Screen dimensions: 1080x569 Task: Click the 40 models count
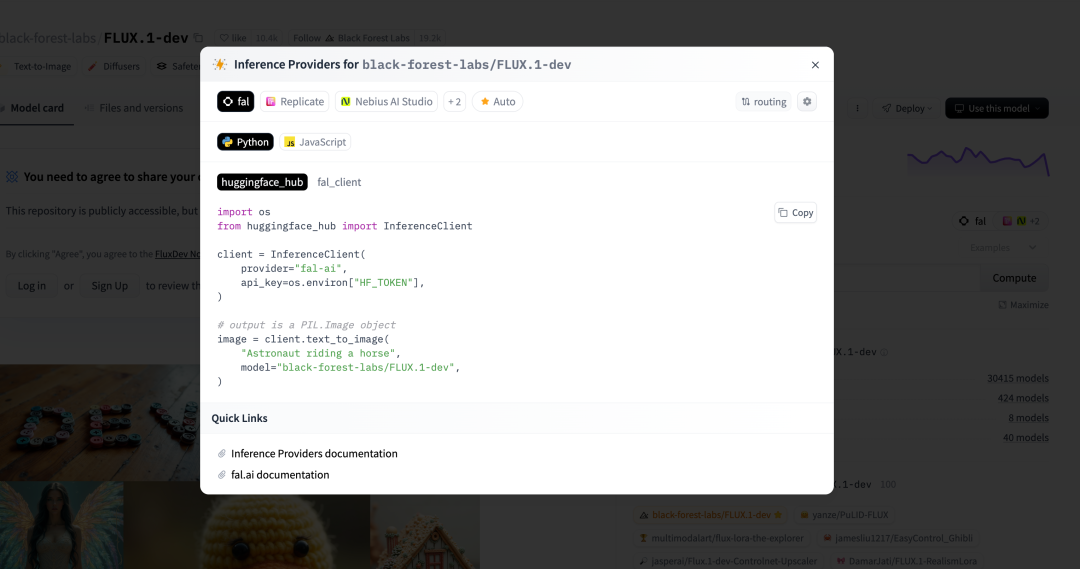[x=1026, y=437]
